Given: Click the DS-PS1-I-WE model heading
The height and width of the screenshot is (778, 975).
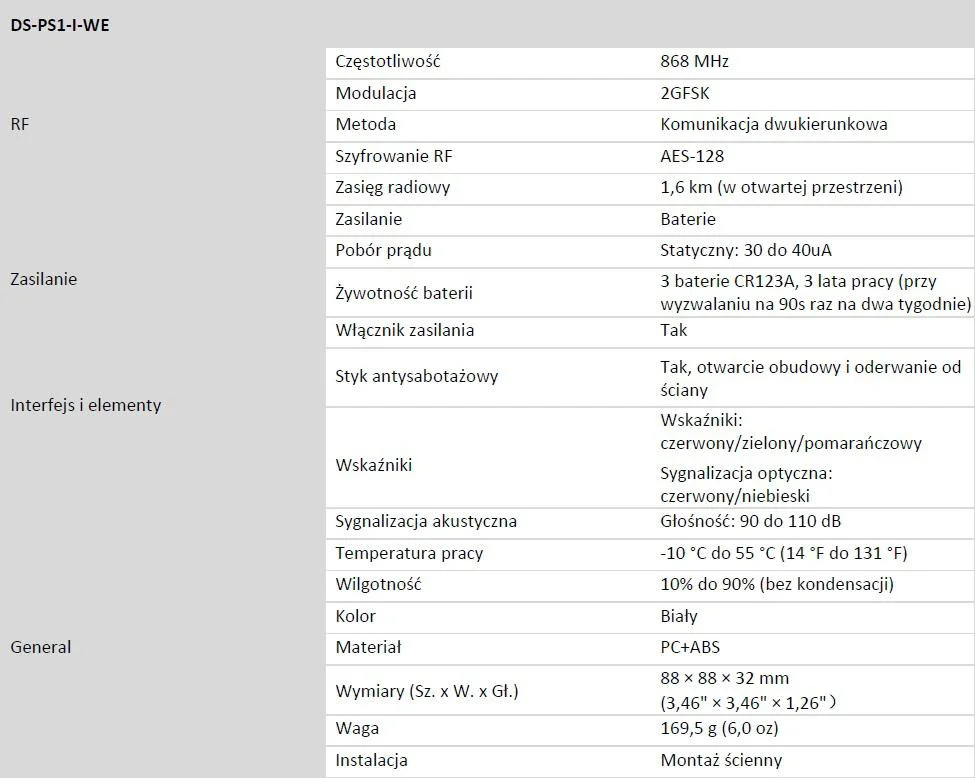Looking at the screenshot, I should pos(60,26).
